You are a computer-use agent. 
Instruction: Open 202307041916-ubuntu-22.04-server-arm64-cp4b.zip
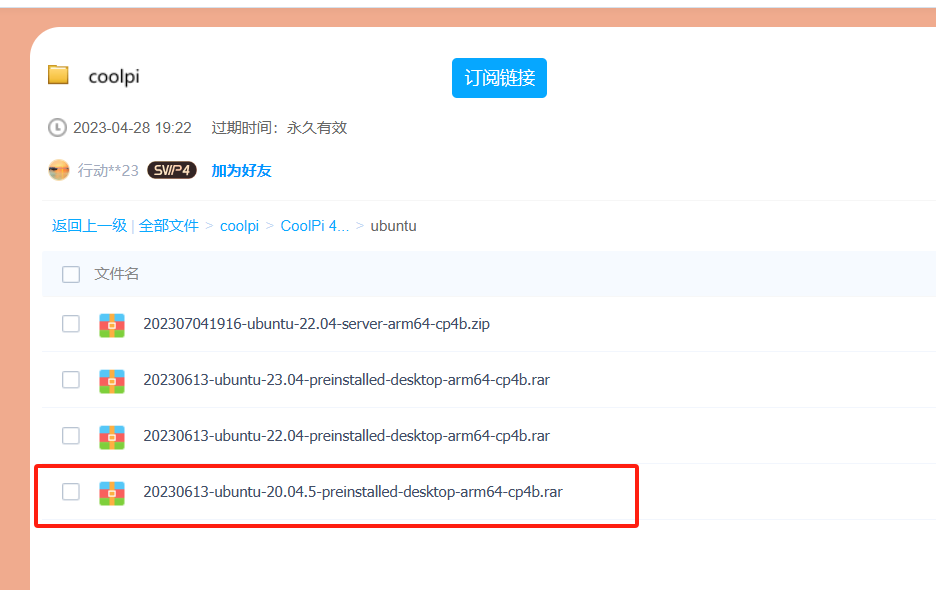point(316,324)
